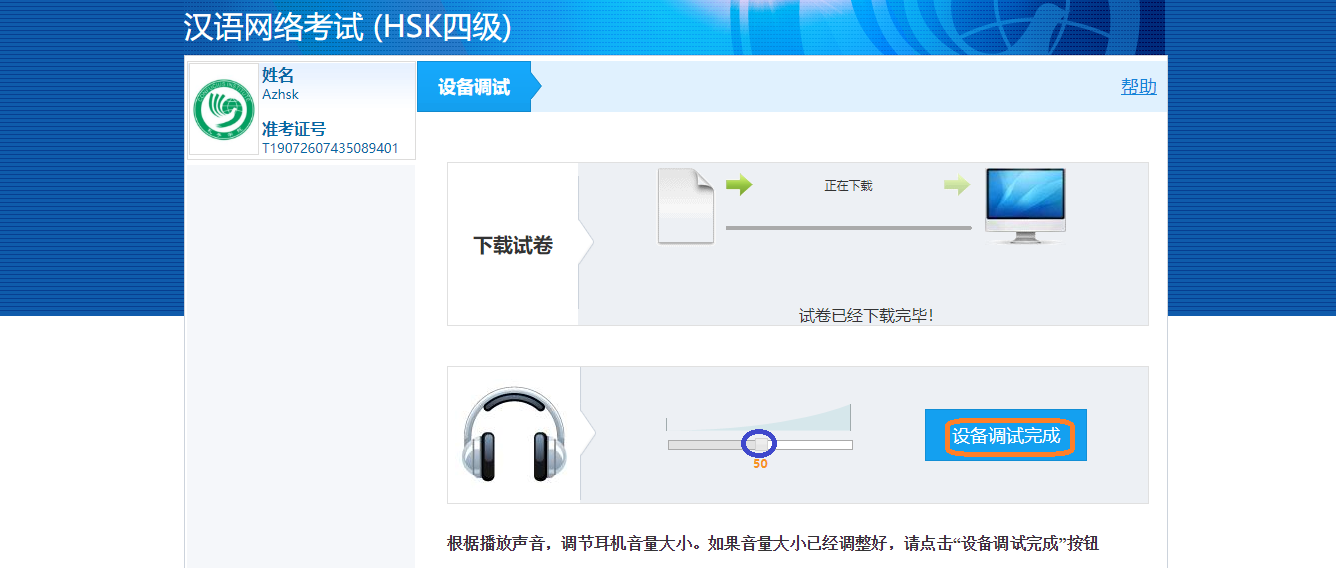The height and width of the screenshot is (568, 1336).
Task: Click the 准考证号 label
Action: pos(294,129)
